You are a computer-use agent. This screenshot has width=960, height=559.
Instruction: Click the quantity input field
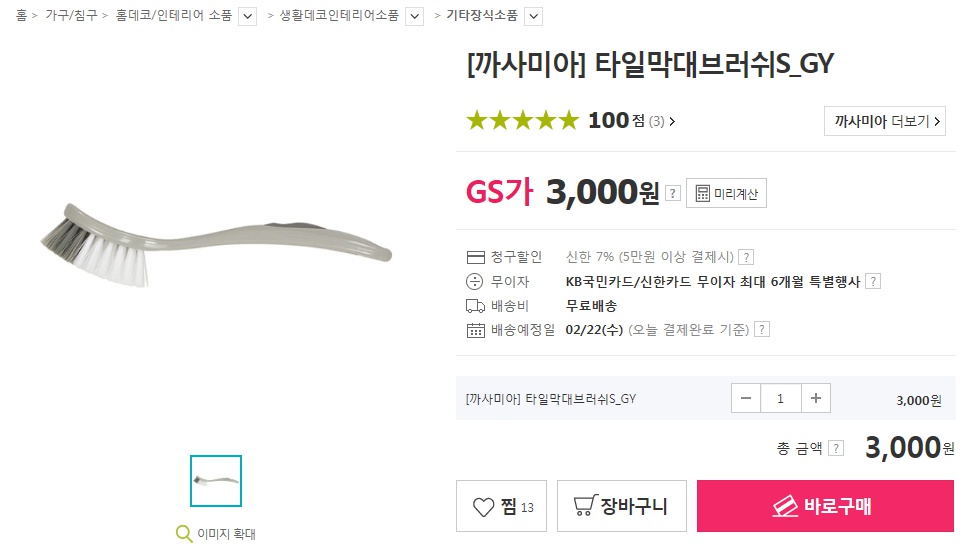tap(781, 399)
